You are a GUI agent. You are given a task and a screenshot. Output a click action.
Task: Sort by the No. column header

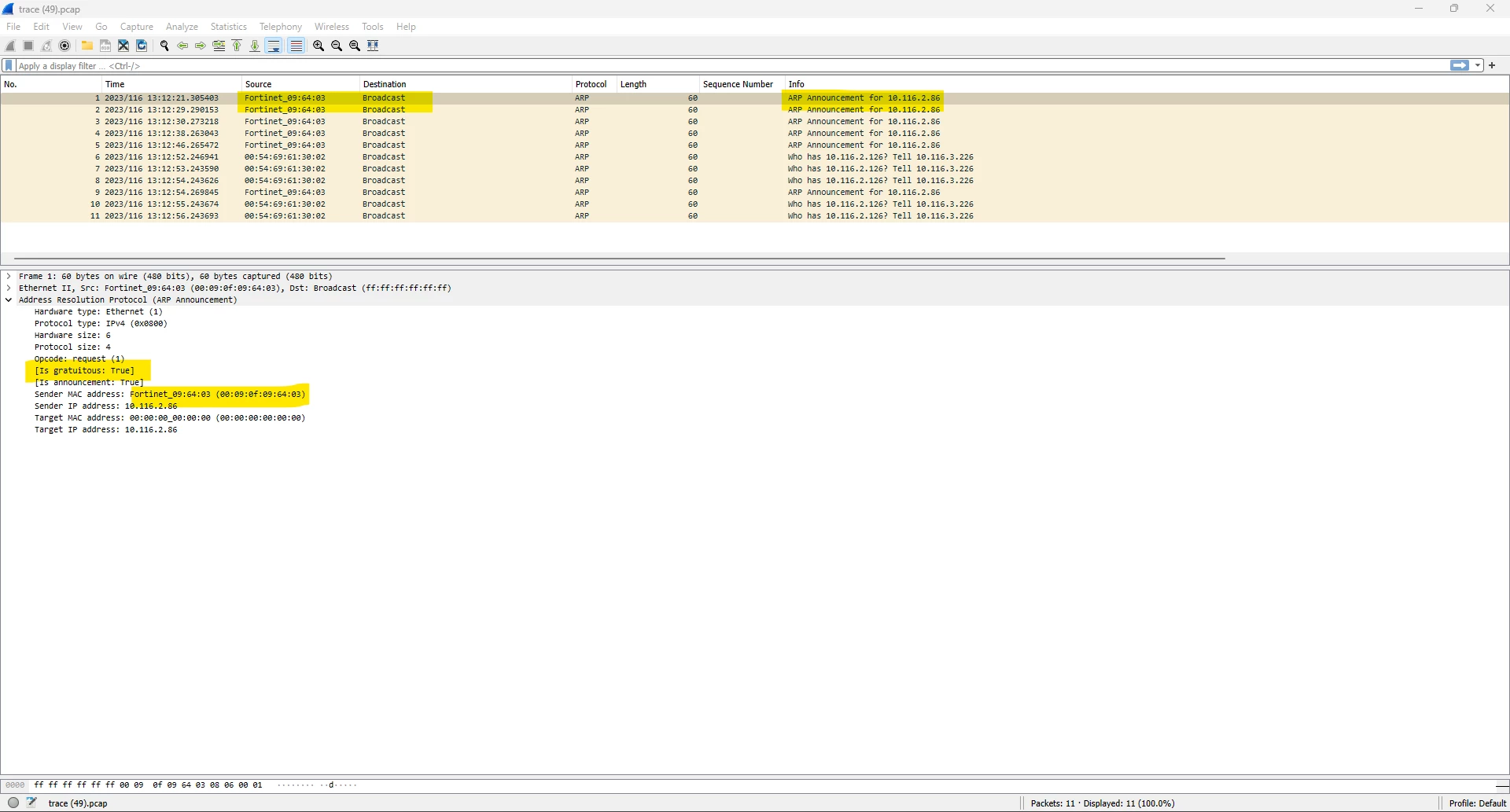pos(51,84)
